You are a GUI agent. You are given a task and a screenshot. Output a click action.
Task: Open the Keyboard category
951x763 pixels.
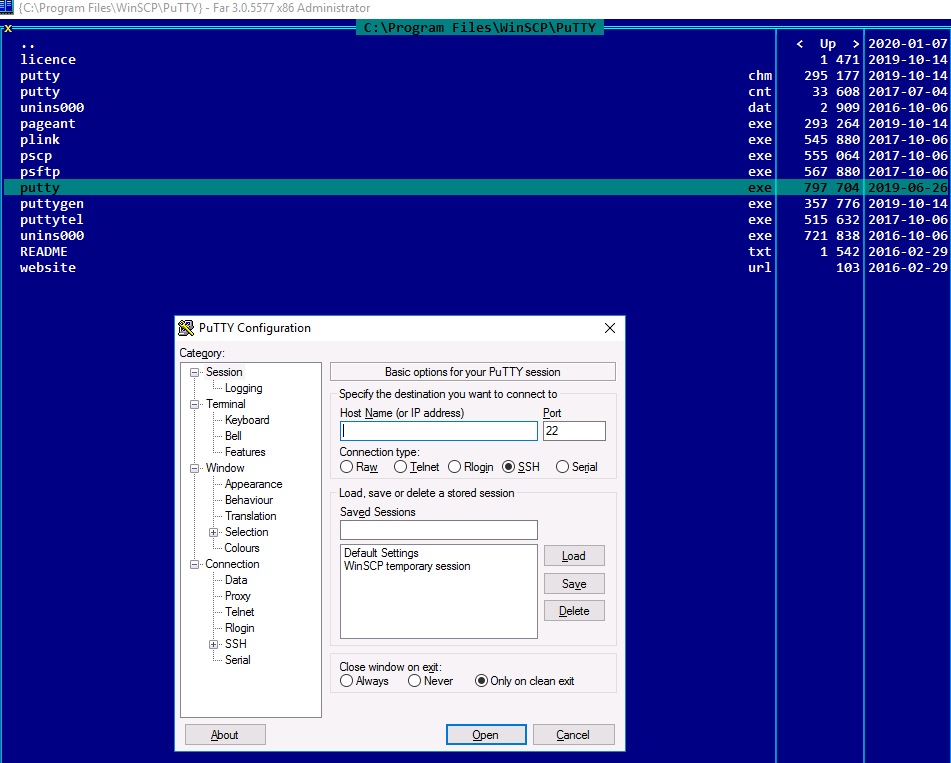tap(247, 420)
